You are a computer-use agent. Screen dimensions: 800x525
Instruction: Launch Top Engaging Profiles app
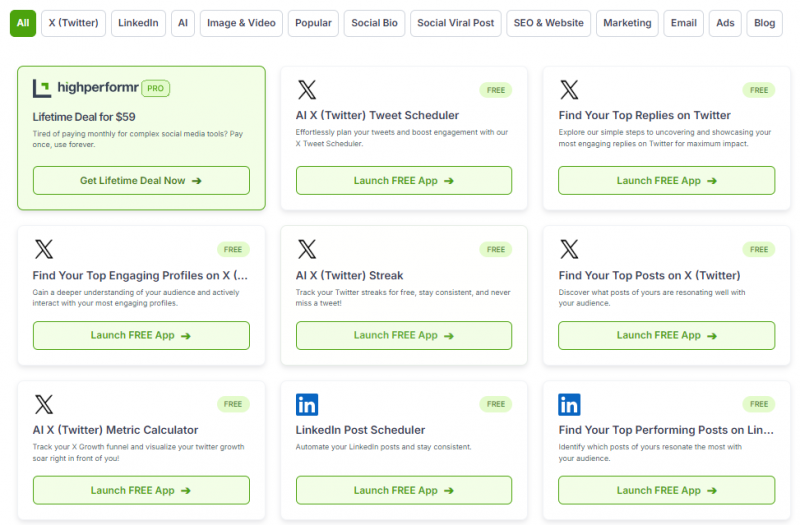coord(141,336)
